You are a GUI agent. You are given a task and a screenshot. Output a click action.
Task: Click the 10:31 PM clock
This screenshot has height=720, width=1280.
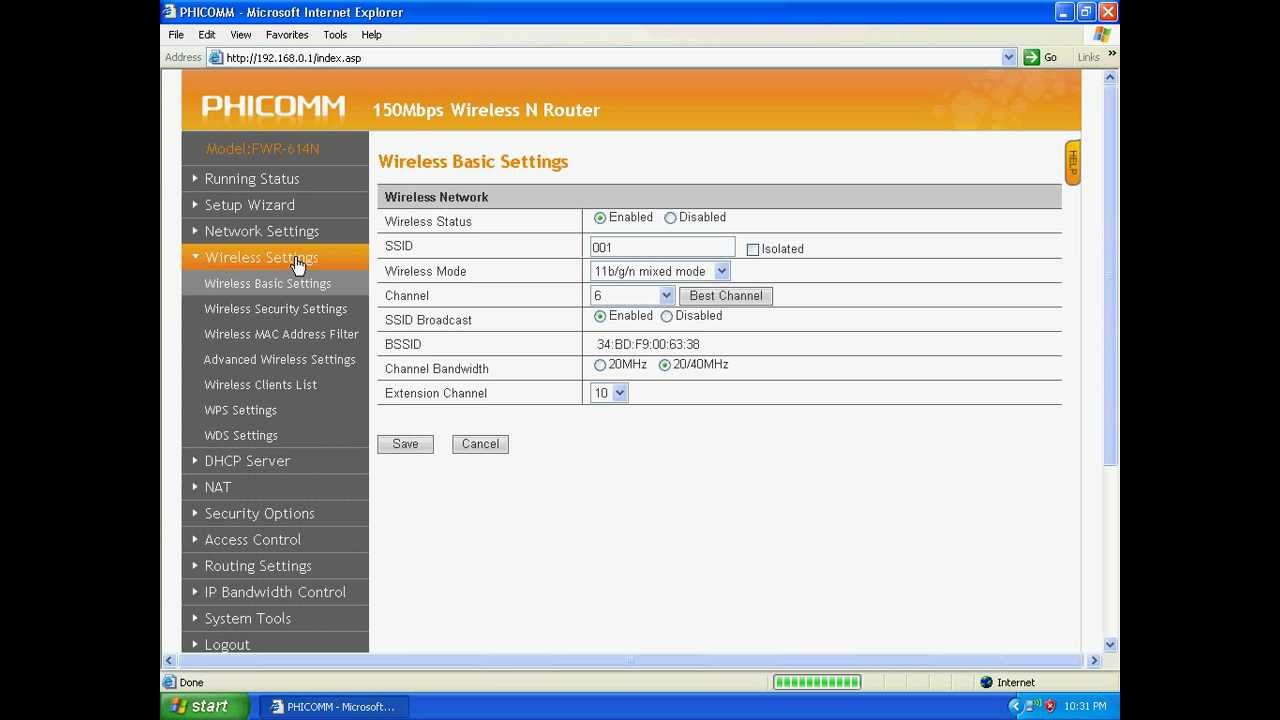click(x=1085, y=706)
